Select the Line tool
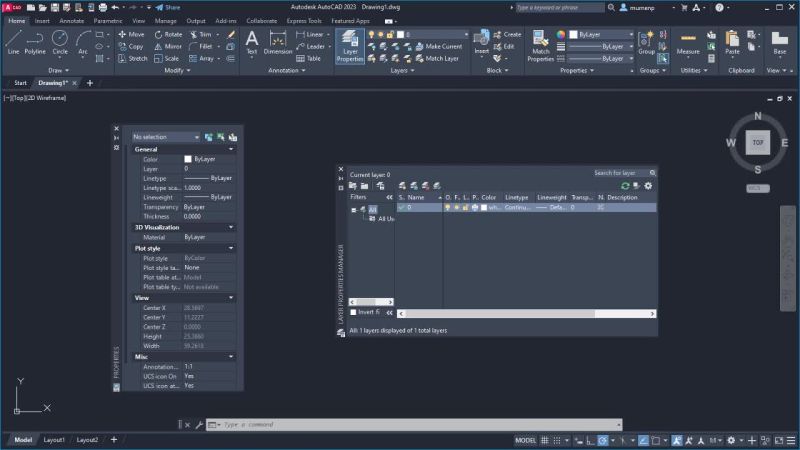The width and height of the screenshot is (800, 450). (13, 42)
